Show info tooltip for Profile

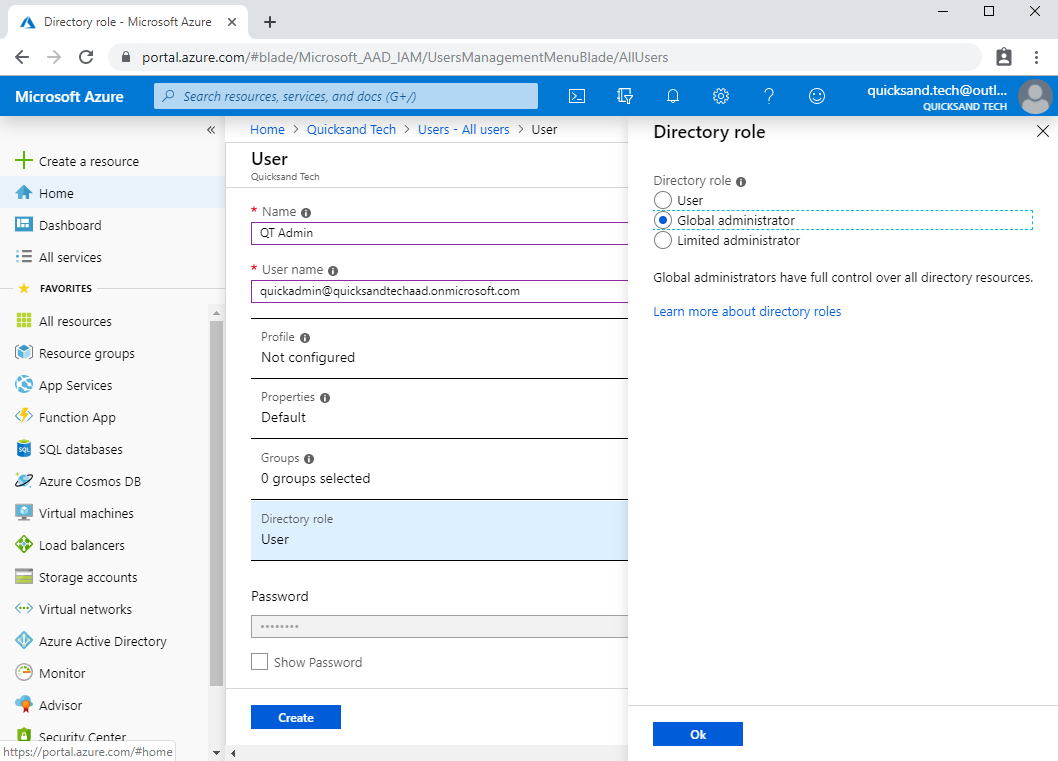305,338
